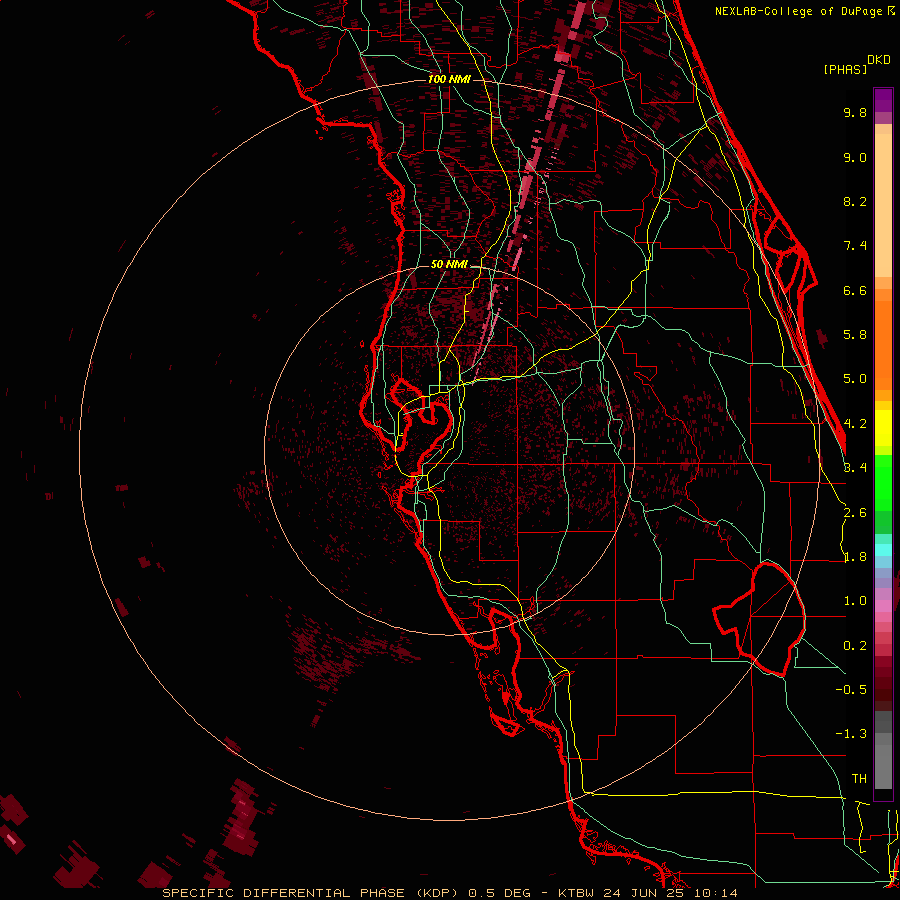This screenshot has height=900, width=900.
Task: Pick the bright green color bar segment
Action: point(883,485)
